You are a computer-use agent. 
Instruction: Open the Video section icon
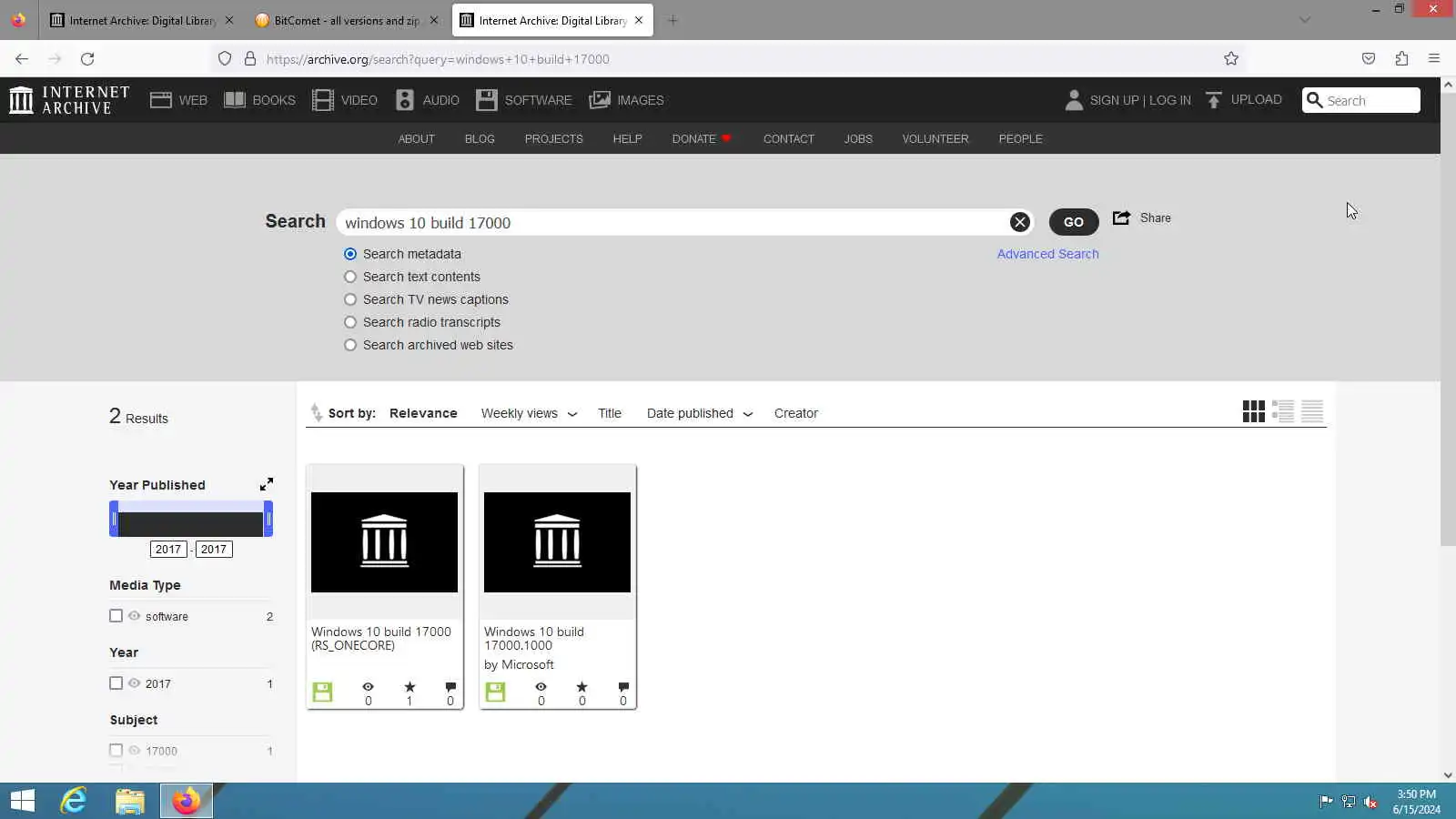pyautogui.click(x=323, y=100)
